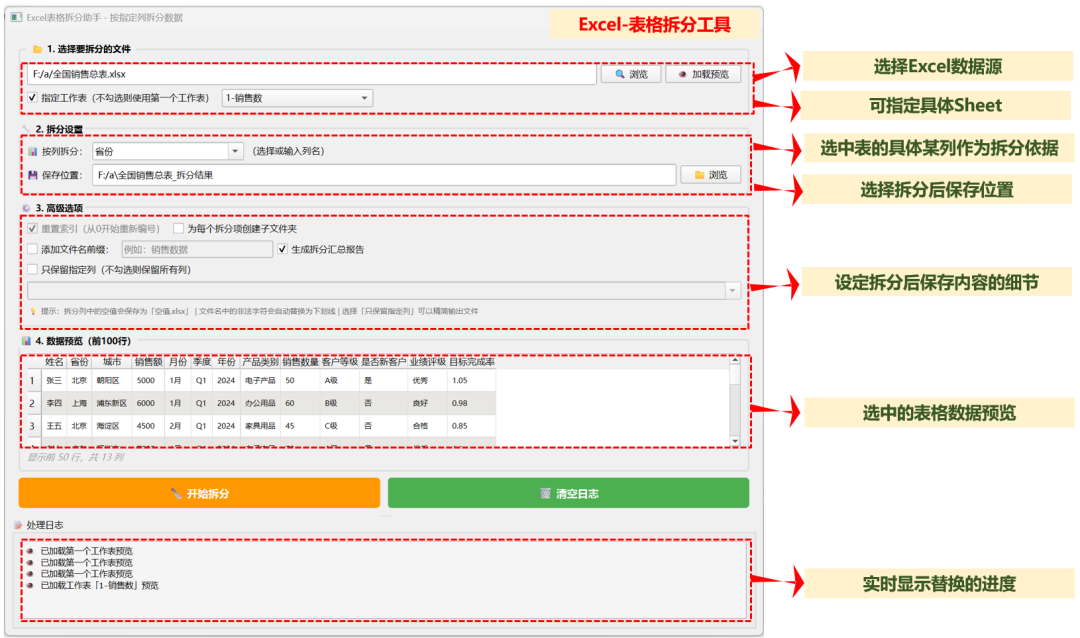Click the orange 开始拆分 button
The height and width of the screenshot is (638, 1080).
click(199, 493)
